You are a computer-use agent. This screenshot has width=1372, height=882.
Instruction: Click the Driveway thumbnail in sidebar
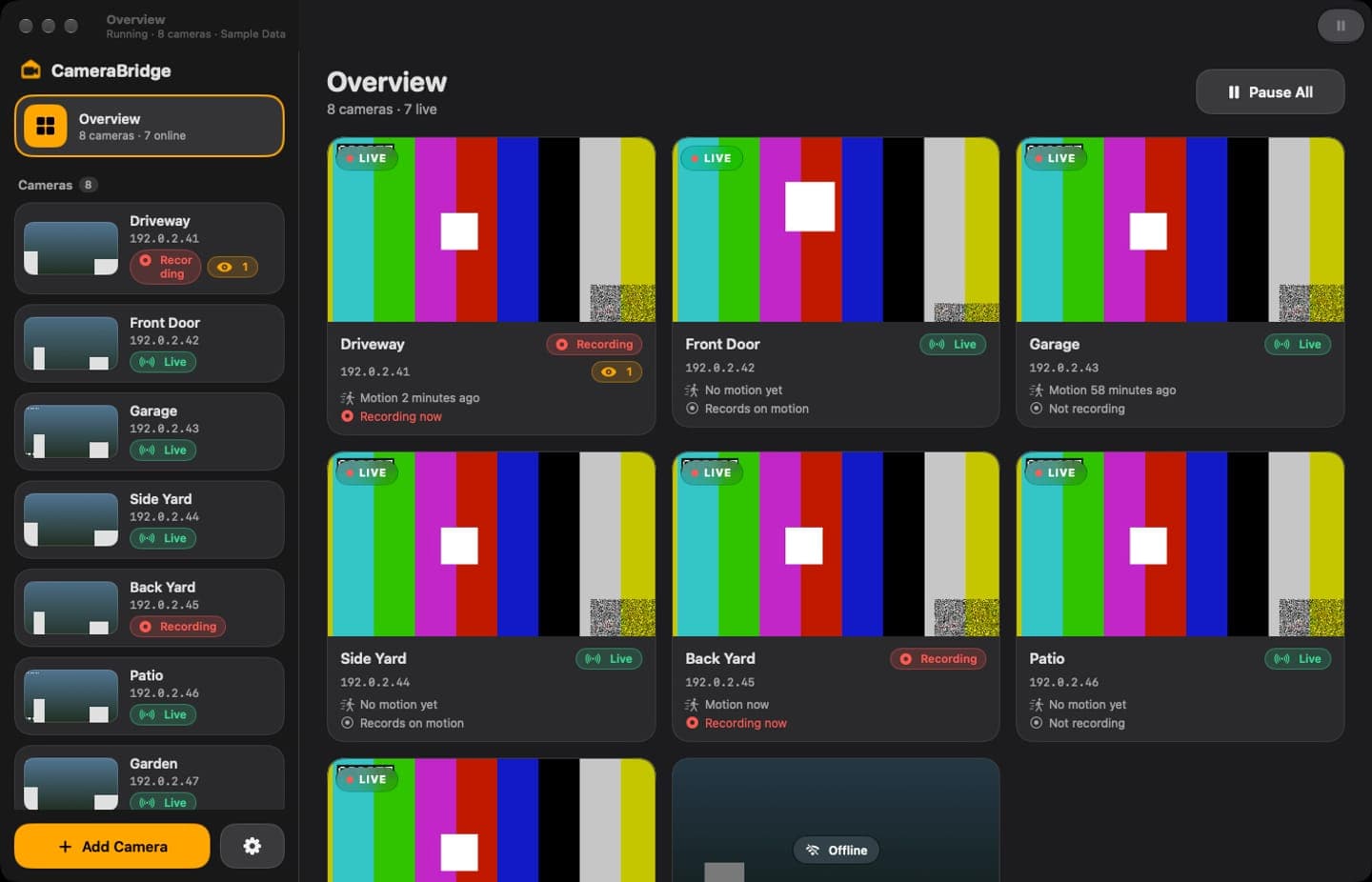tap(71, 248)
